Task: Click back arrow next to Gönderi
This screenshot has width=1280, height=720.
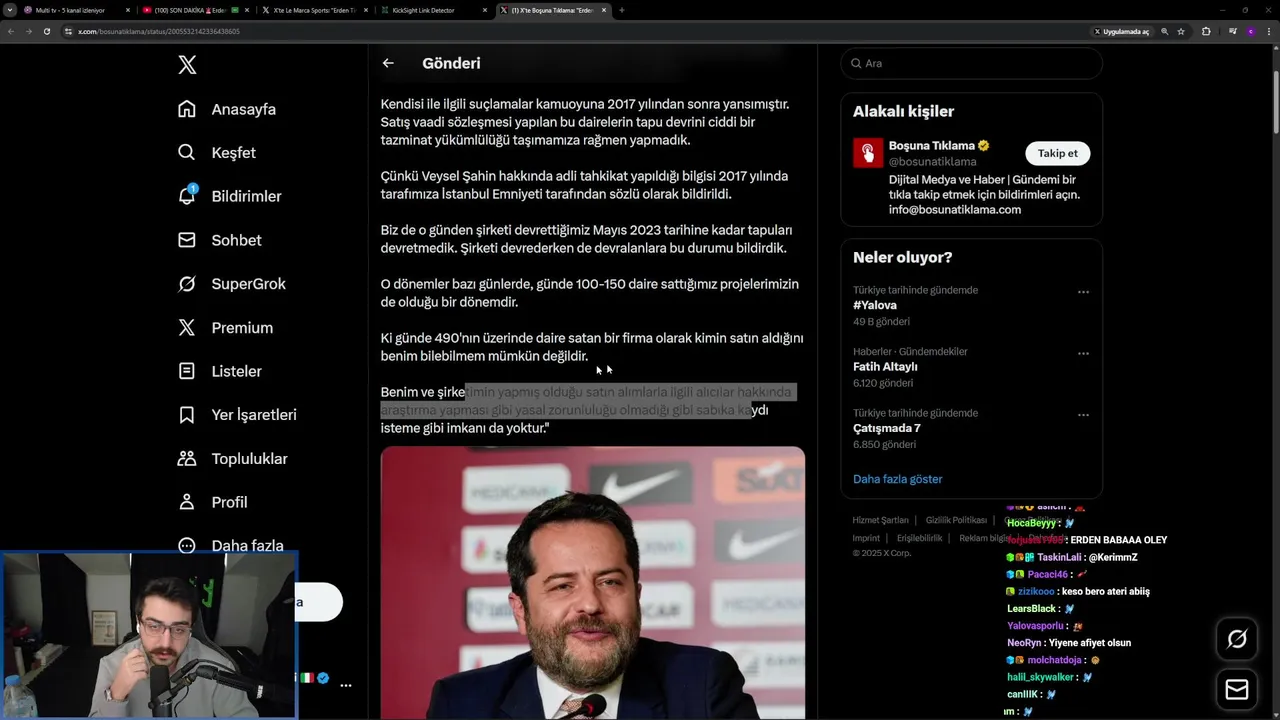Action: point(388,63)
